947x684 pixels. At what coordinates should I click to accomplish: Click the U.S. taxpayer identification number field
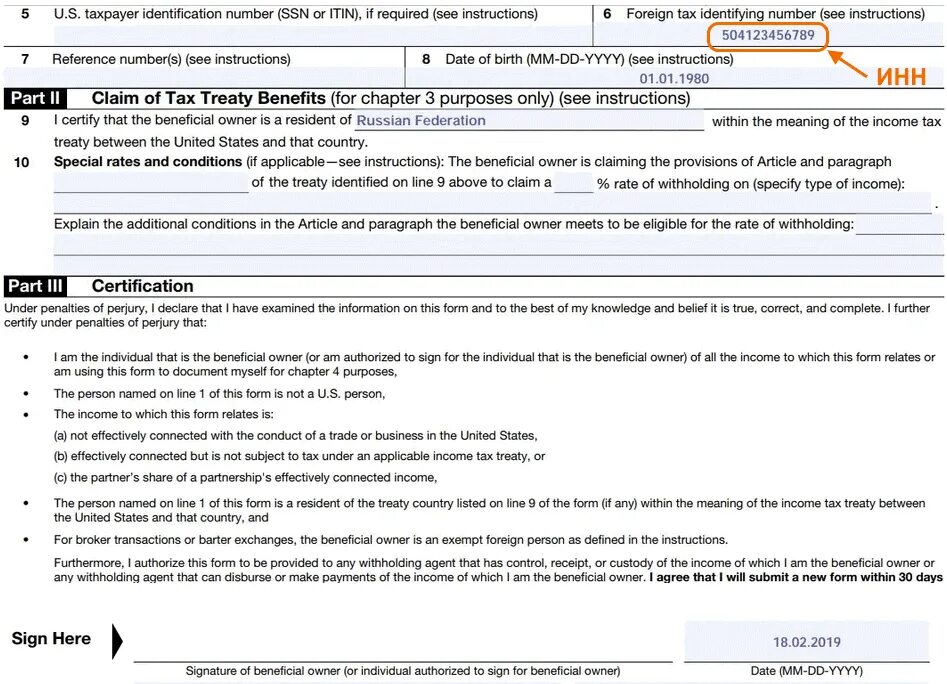click(323, 35)
